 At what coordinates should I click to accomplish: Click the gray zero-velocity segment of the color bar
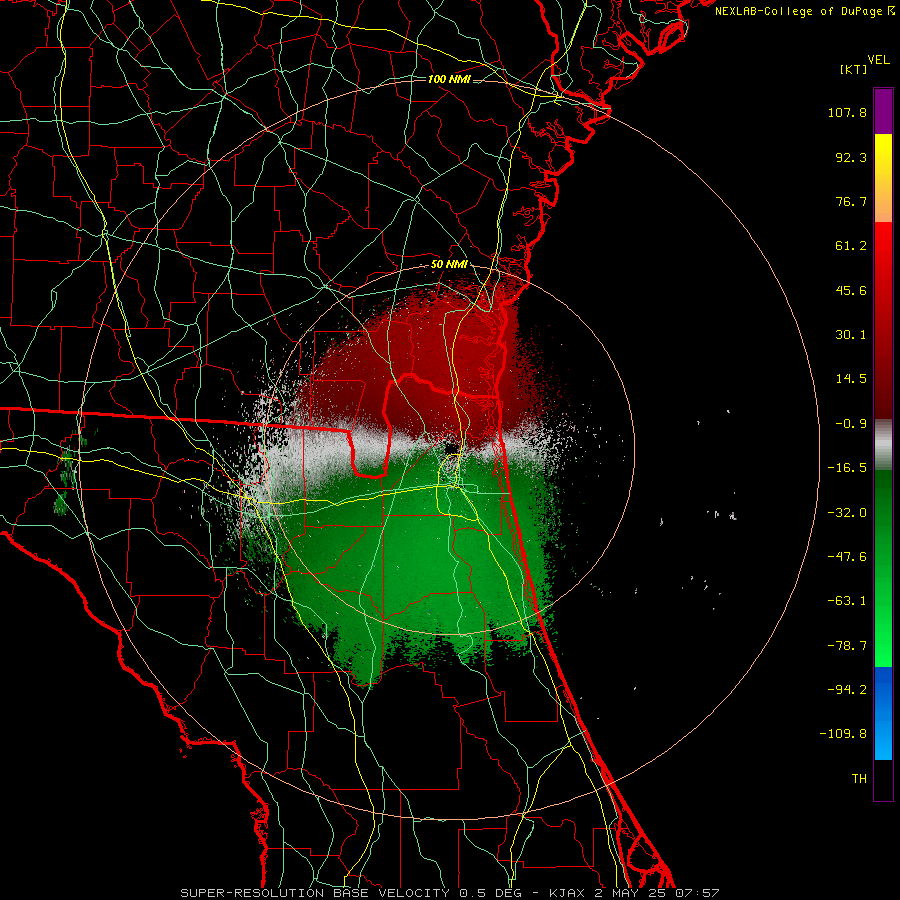click(x=883, y=445)
